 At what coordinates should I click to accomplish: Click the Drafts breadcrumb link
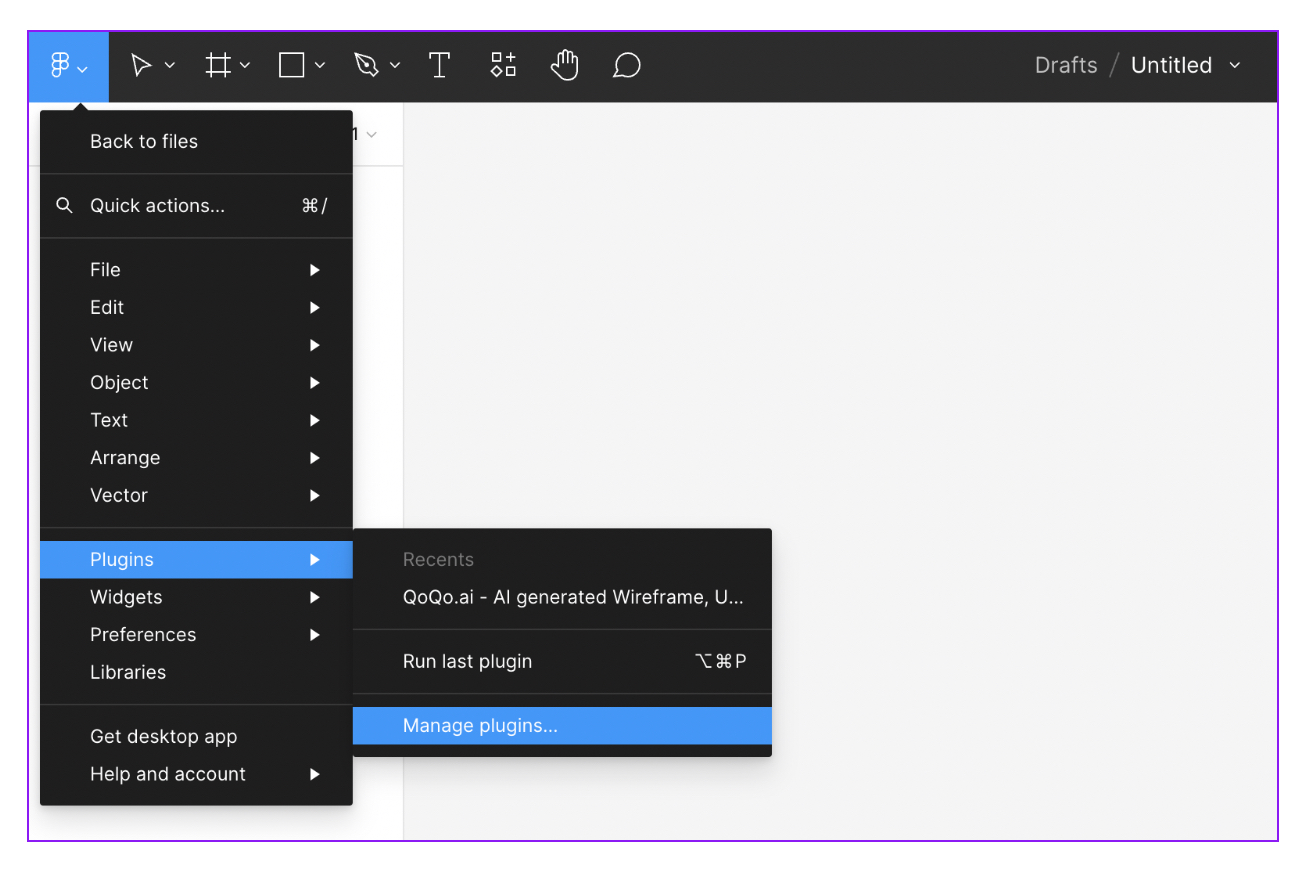(1065, 65)
